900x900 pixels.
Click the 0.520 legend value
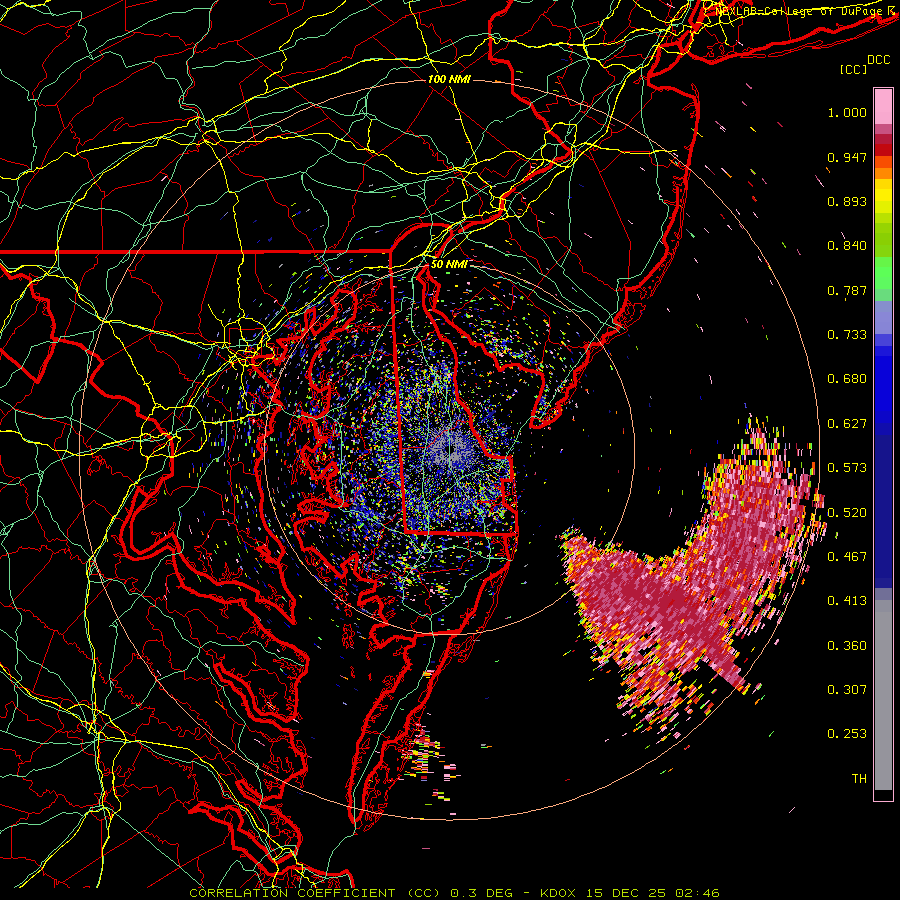click(847, 513)
